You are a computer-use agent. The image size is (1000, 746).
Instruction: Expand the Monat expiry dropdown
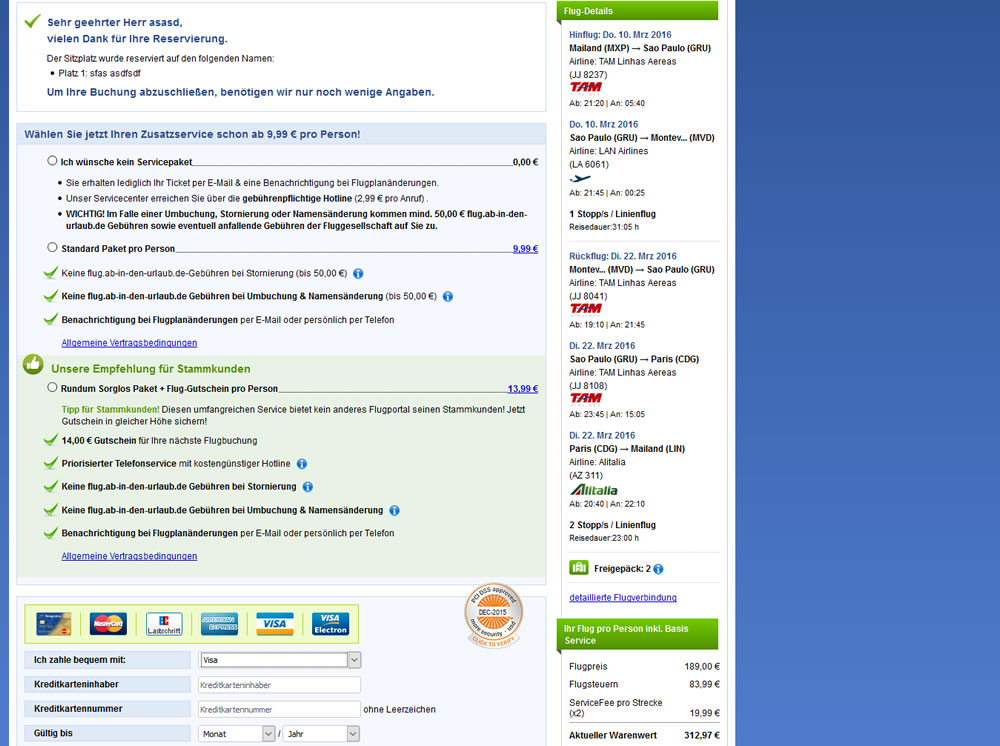pyautogui.click(x=237, y=734)
